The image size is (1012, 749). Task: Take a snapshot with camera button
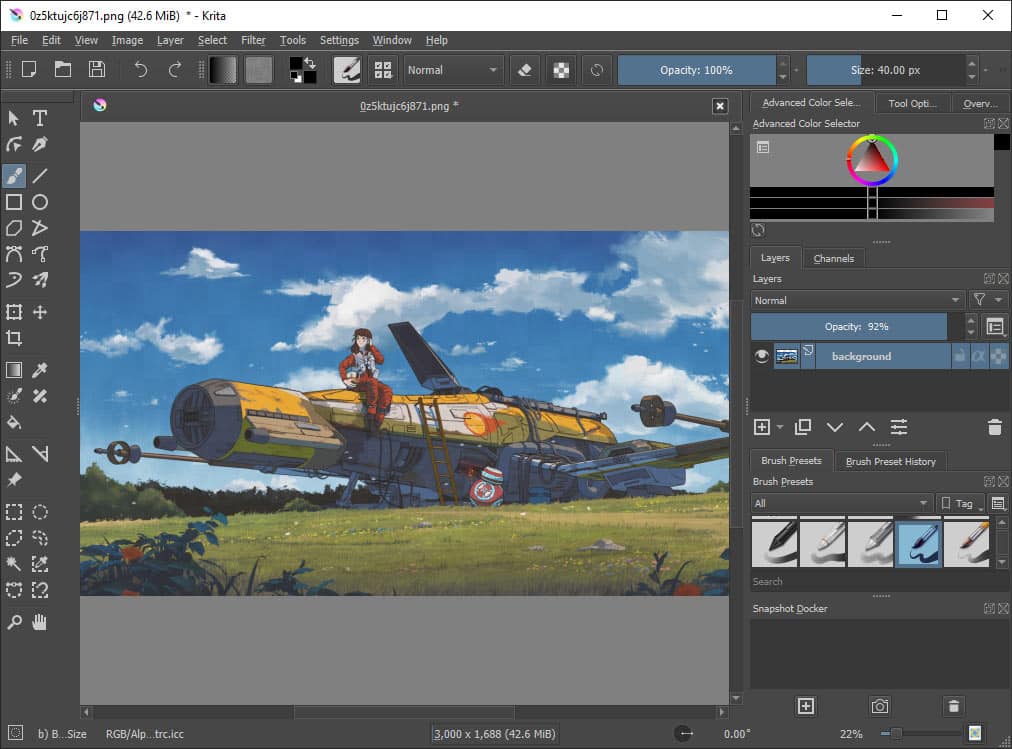[880, 706]
